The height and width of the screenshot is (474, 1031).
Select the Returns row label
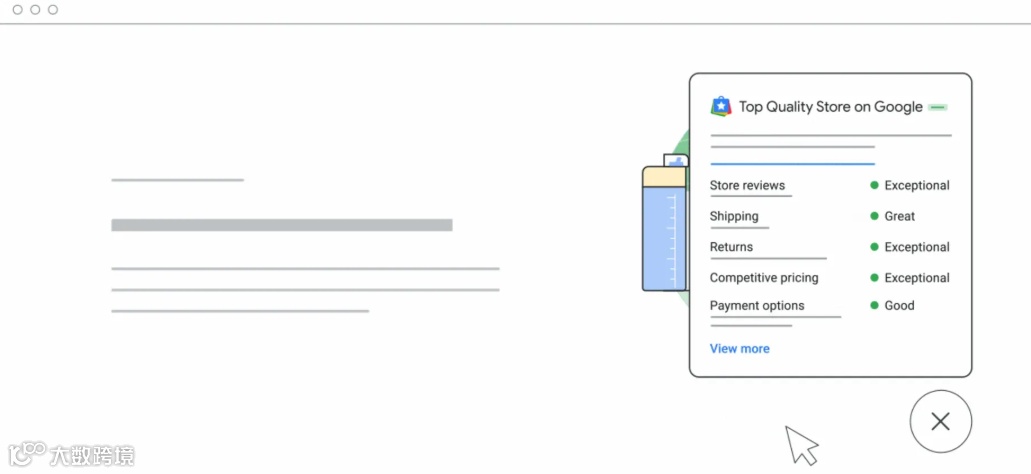(x=731, y=247)
